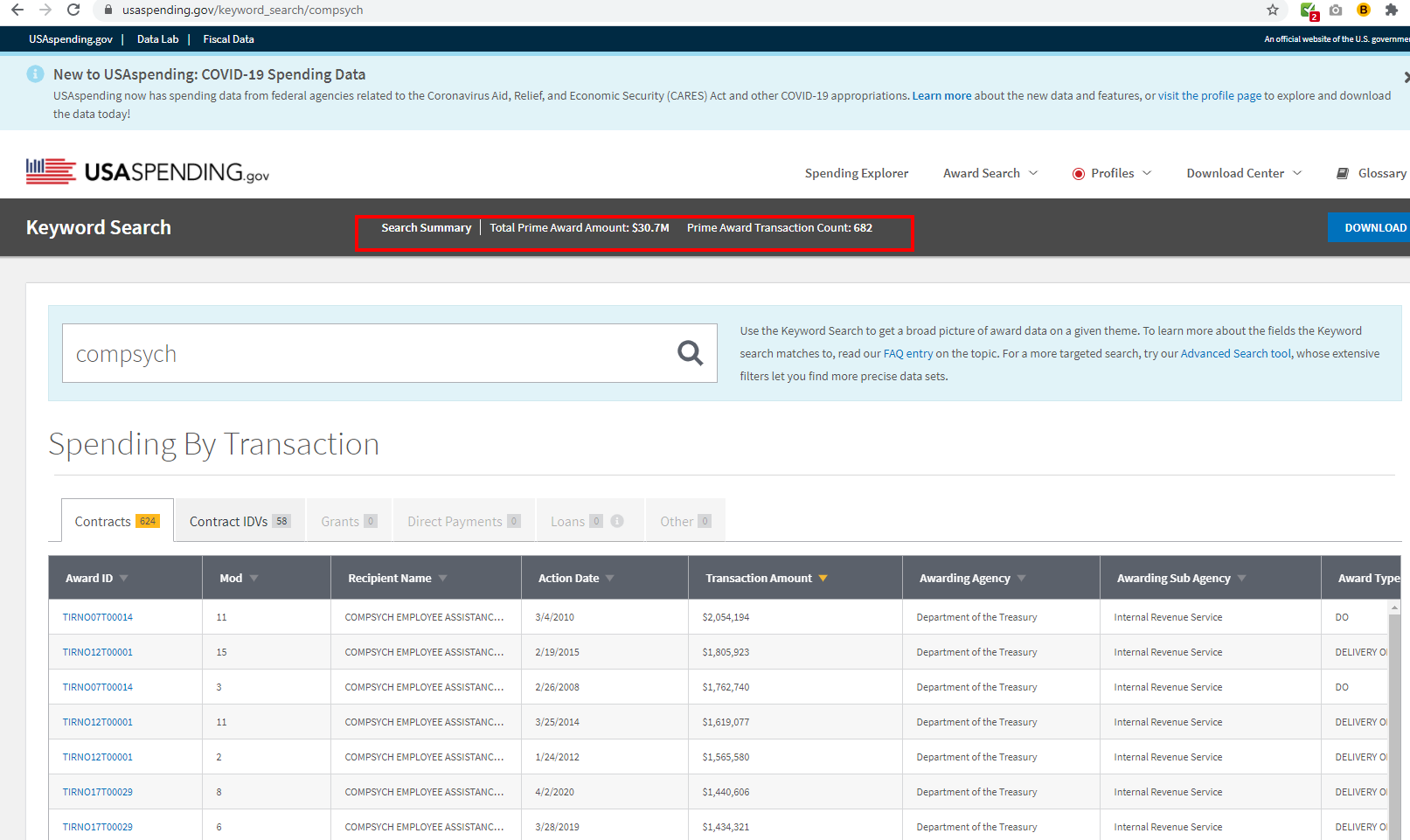
Task: Click the Glossary book icon
Action: point(1343,173)
